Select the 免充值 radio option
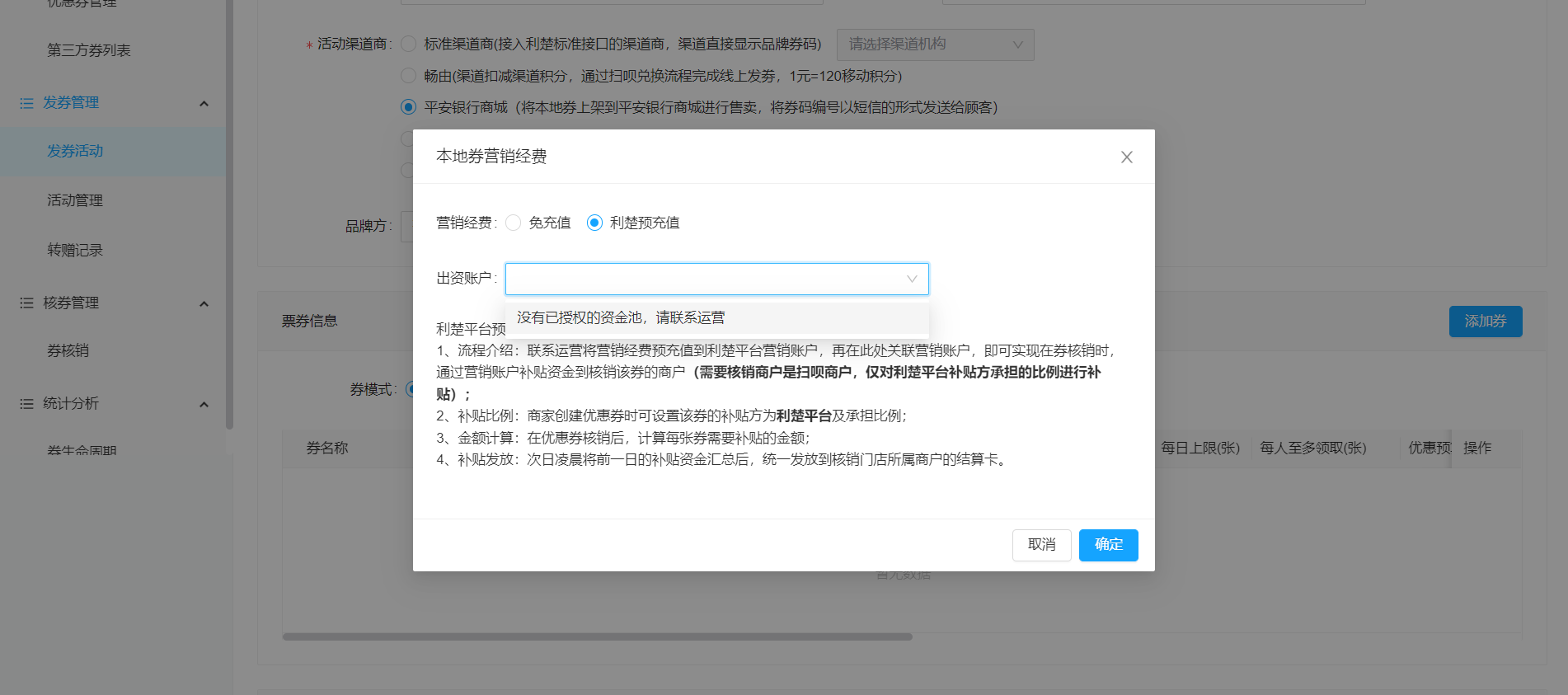Screen dimensions: 1568x695 [x=514, y=223]
